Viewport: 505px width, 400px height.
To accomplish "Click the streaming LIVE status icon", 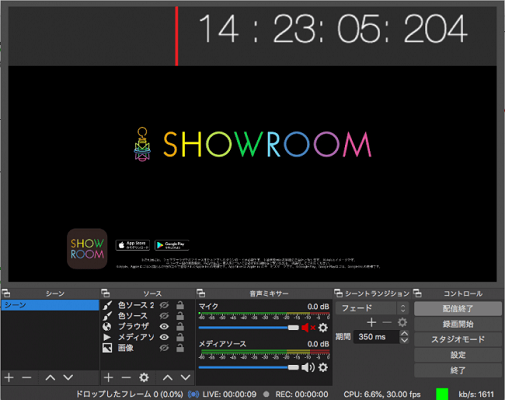I will point(193,394).
